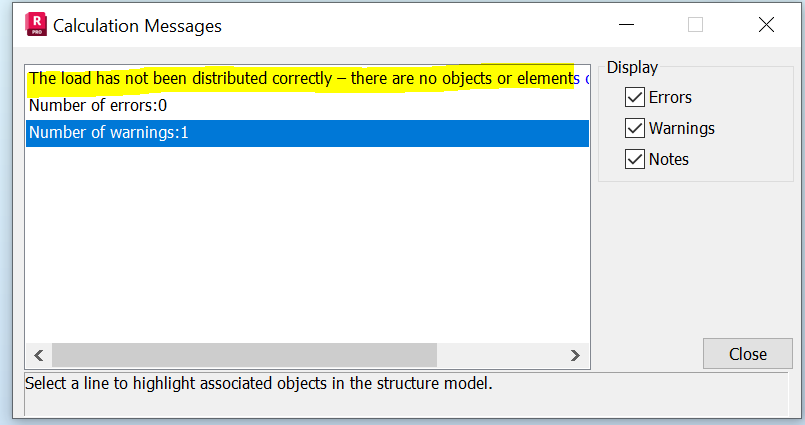Close the dialog using the title bar X
Viewport: 805px width, 425px height.
(766, 25)
